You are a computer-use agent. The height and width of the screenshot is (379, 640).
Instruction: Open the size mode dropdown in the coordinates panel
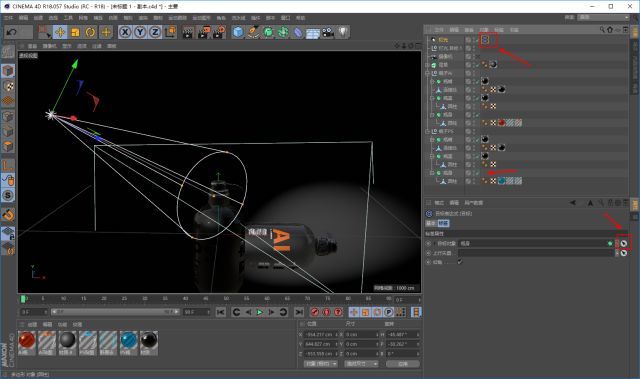pos(361,363)
